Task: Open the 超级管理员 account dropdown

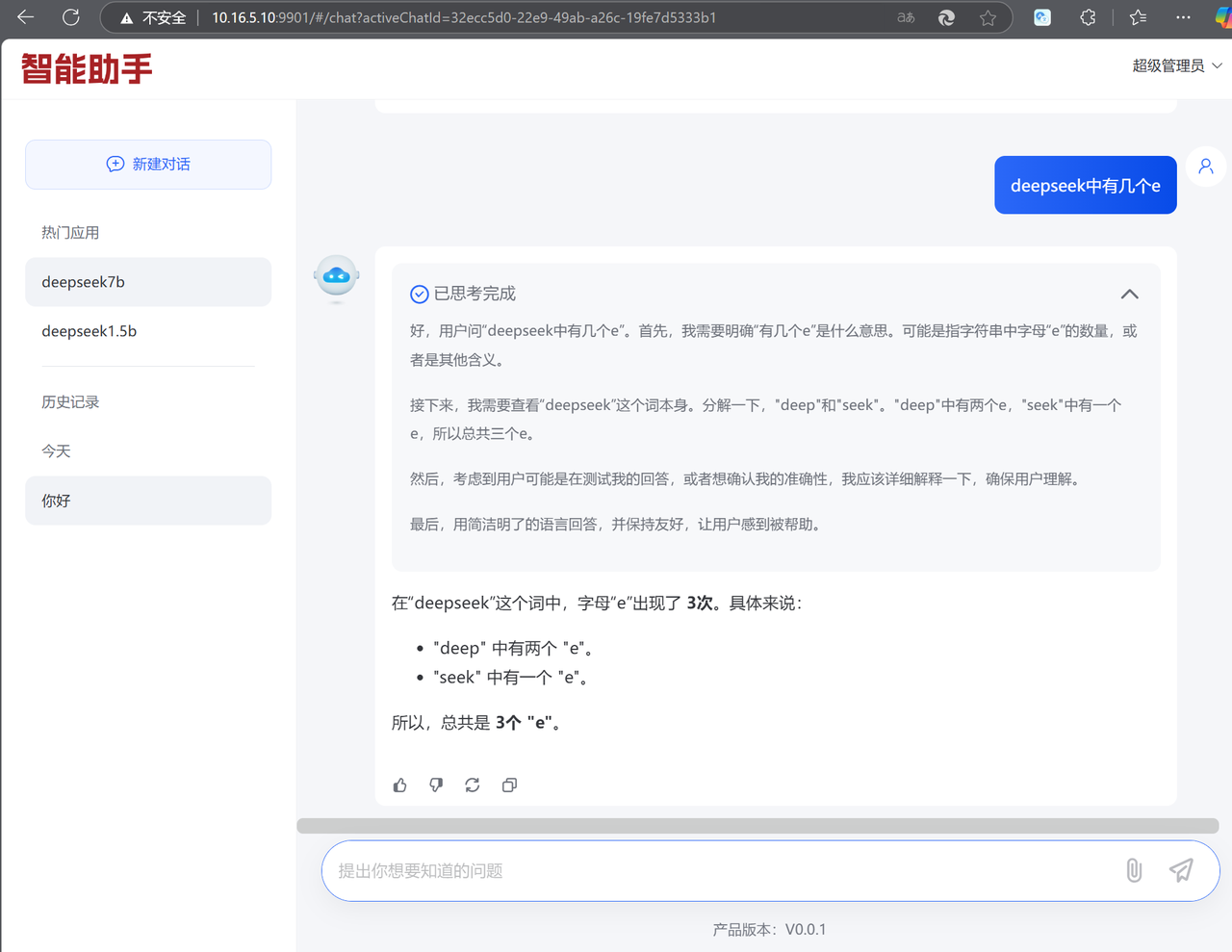Action: [1177, 65]
